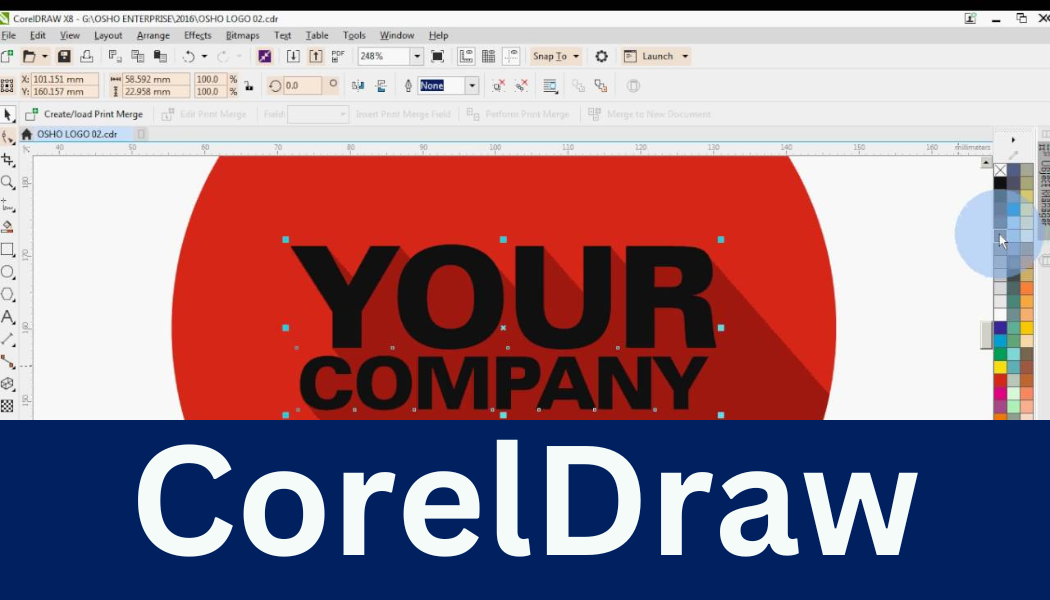Choose the Rectangle tool

tap(8, 249)
